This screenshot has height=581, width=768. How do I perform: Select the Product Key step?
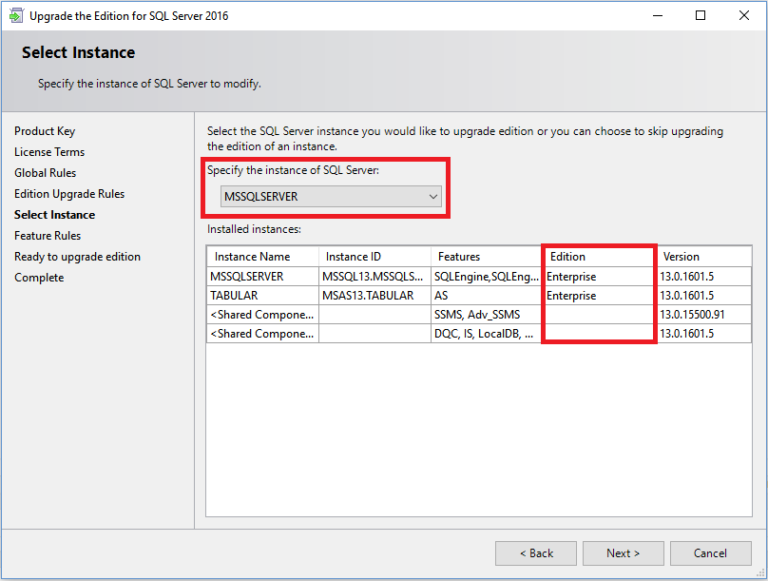[x=45, y=131]
